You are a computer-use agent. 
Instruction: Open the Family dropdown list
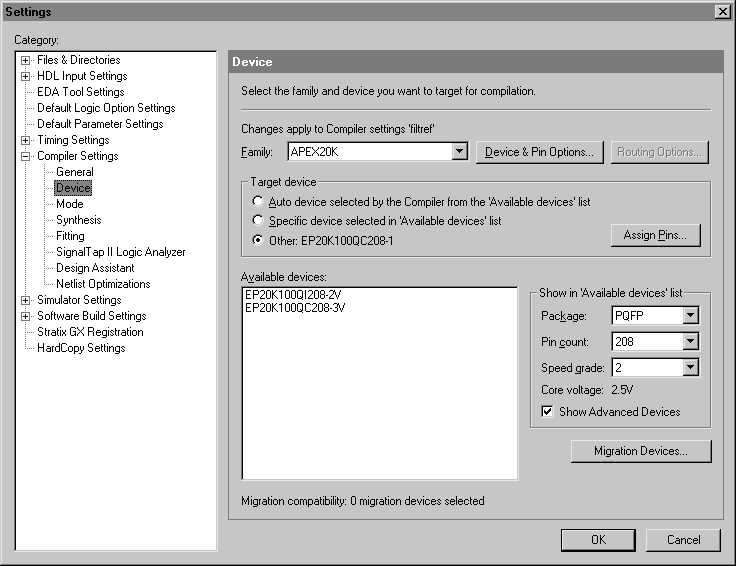point(459,152)
